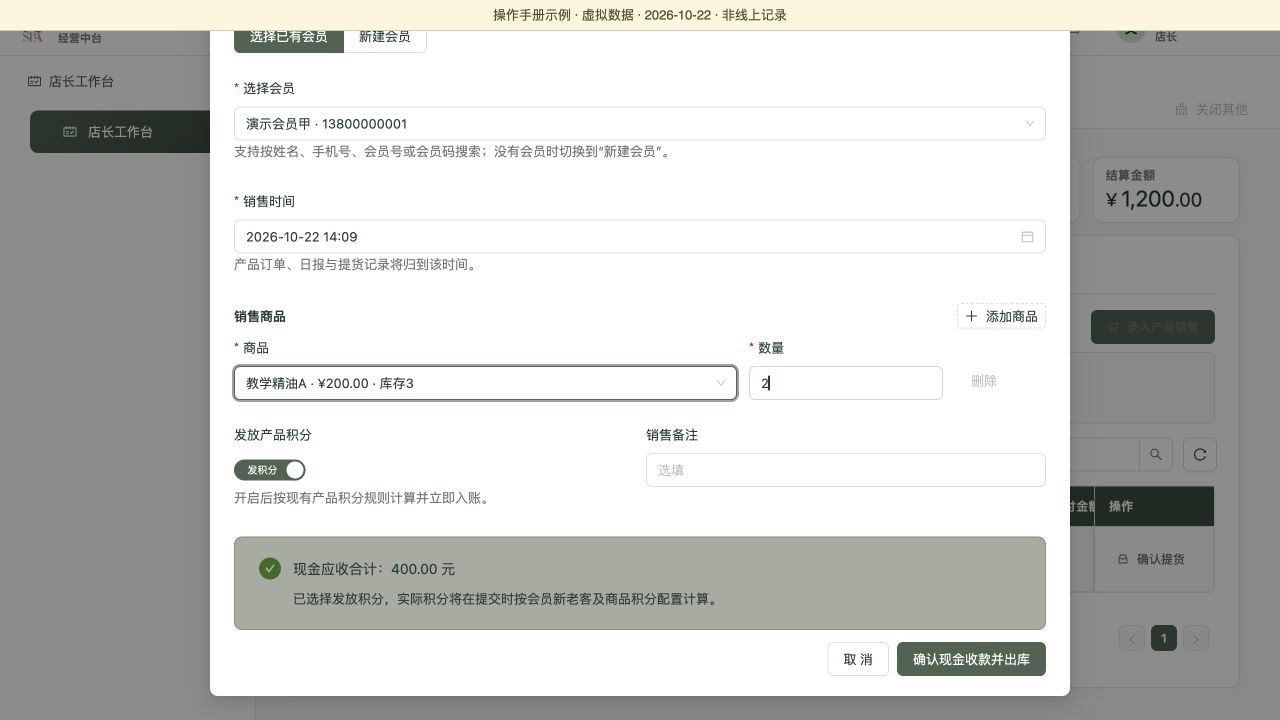Select page 1 in pagination
Viewport: 1280px width, 720px height.
(x=1164, y=638)
